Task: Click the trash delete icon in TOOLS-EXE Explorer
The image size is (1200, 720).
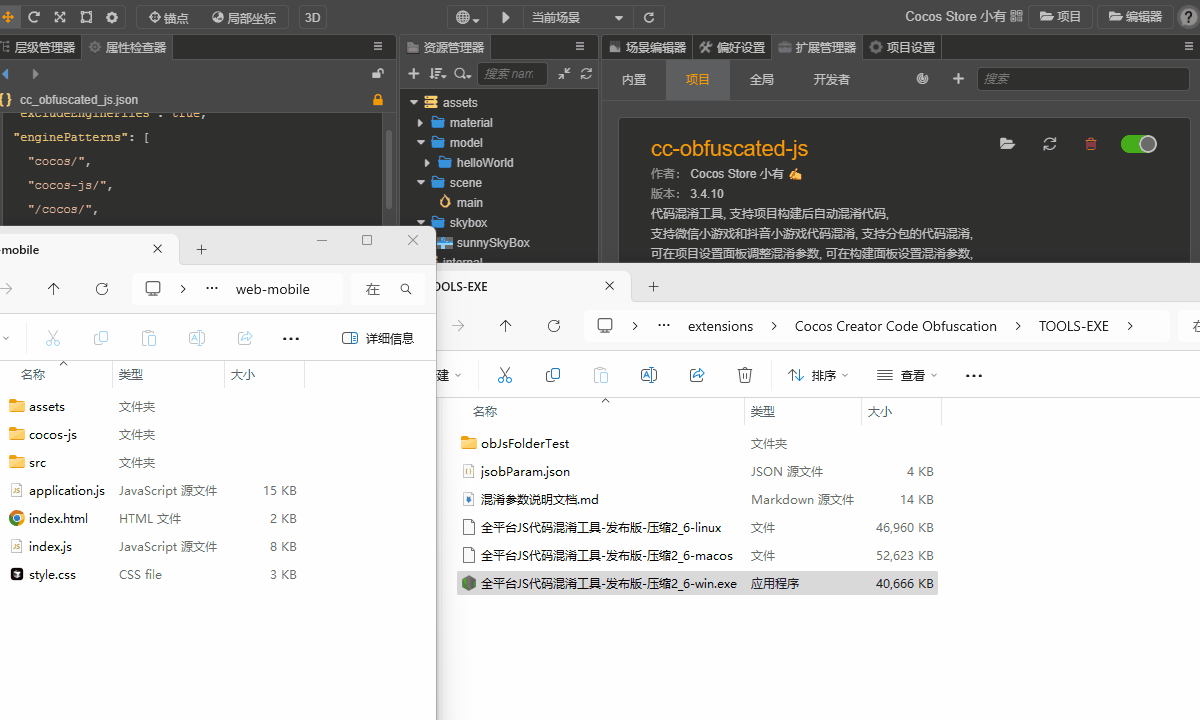Action: tap(745, 375)
